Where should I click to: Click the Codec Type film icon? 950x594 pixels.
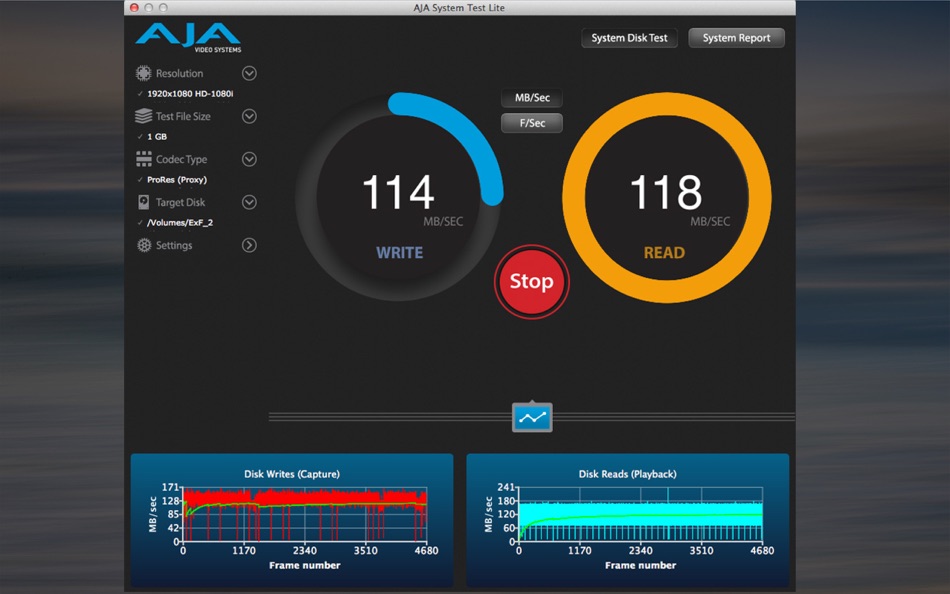tap(144, 159)
